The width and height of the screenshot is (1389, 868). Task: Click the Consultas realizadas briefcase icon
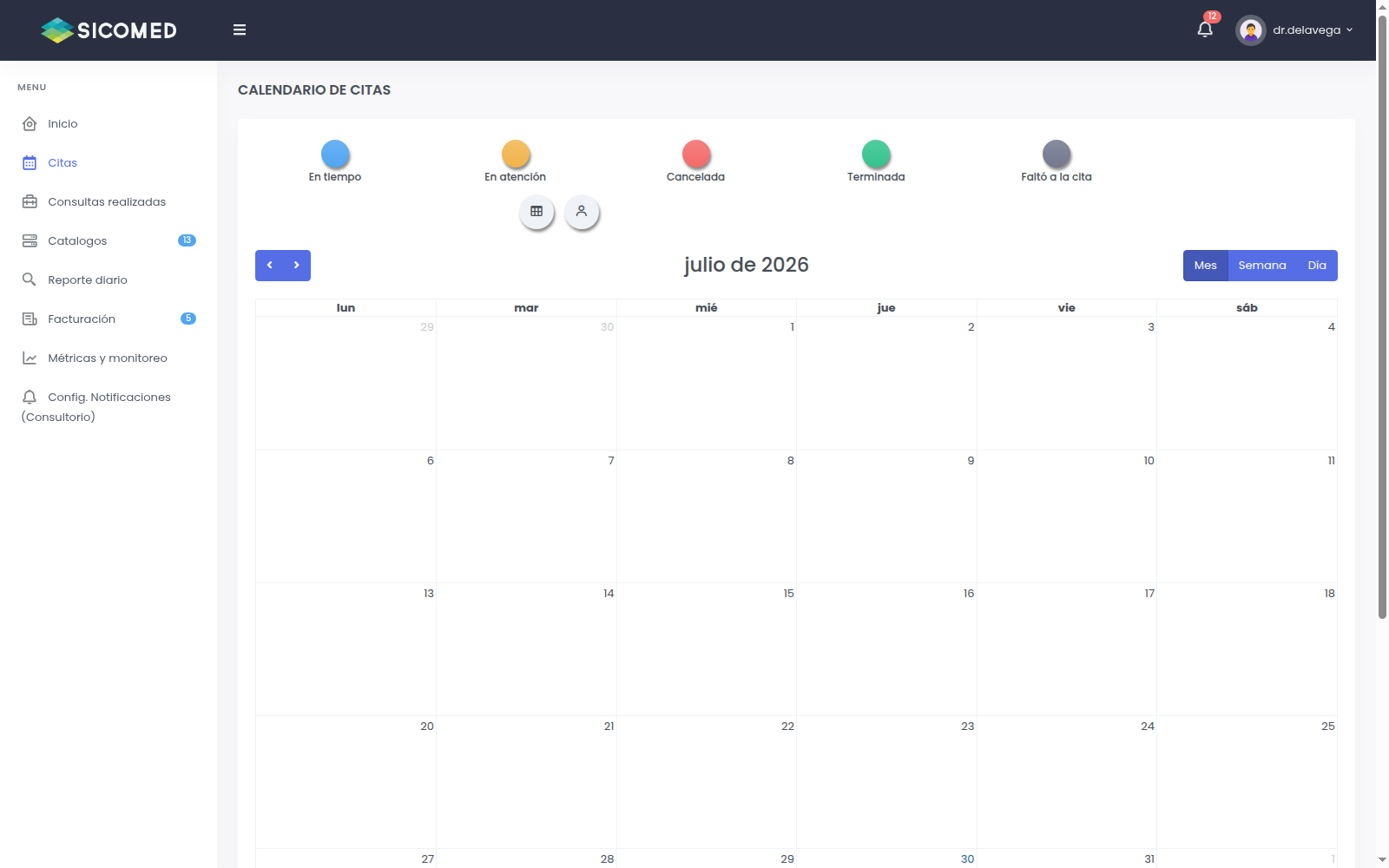(x=30, y=202)
